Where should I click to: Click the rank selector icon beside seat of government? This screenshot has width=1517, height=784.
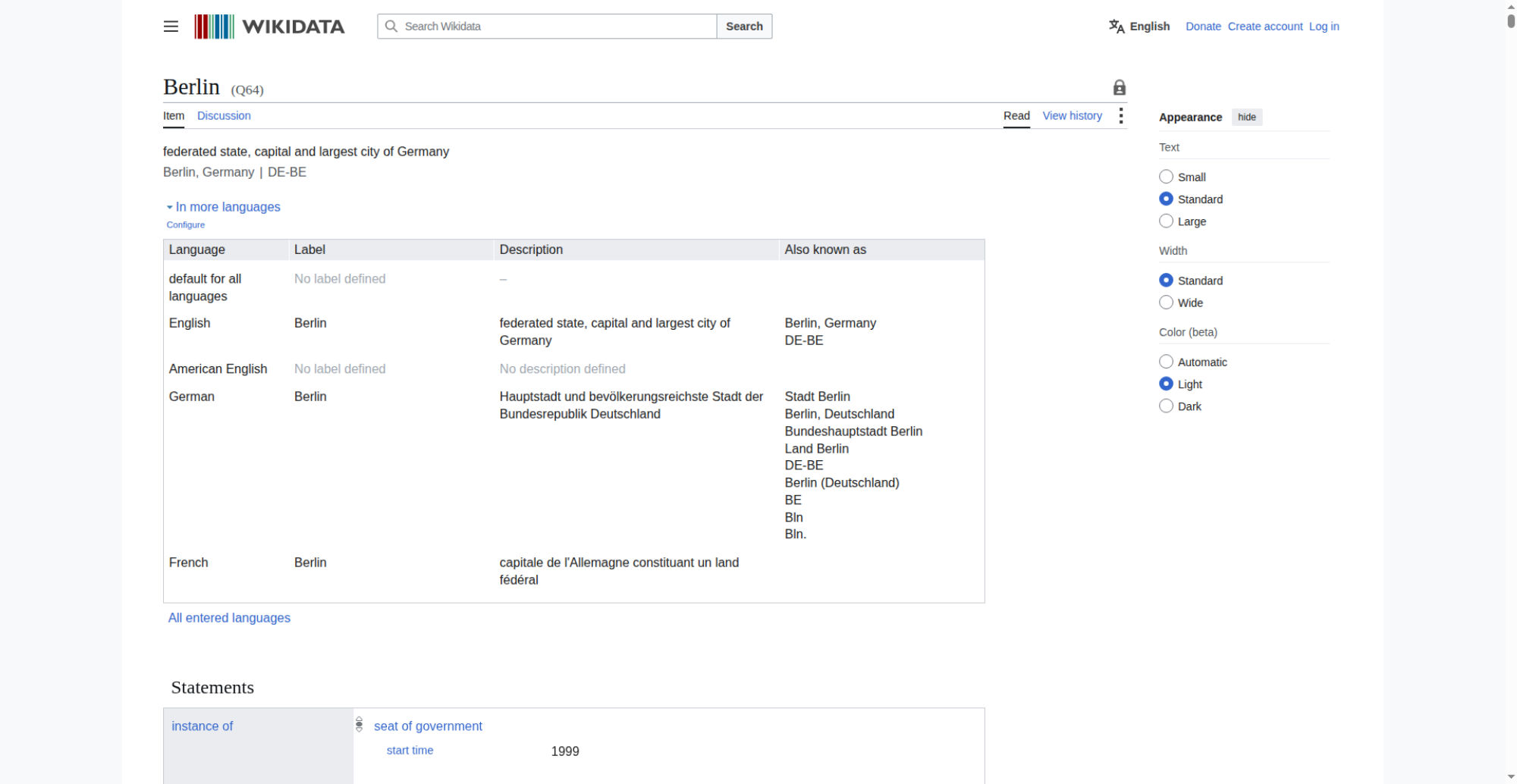[x=359, y=725]
